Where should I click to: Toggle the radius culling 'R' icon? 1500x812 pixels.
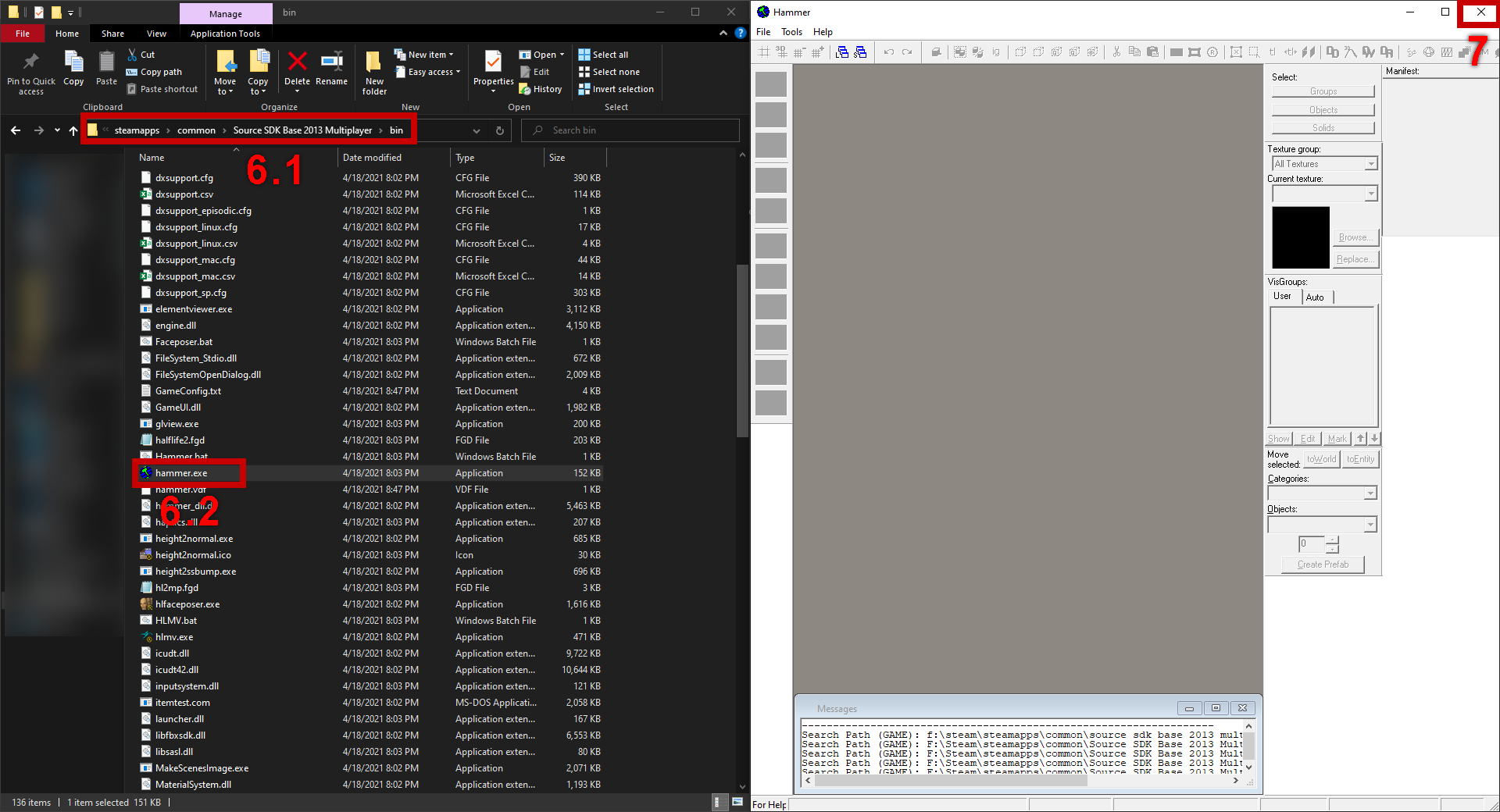[1212, 52]
